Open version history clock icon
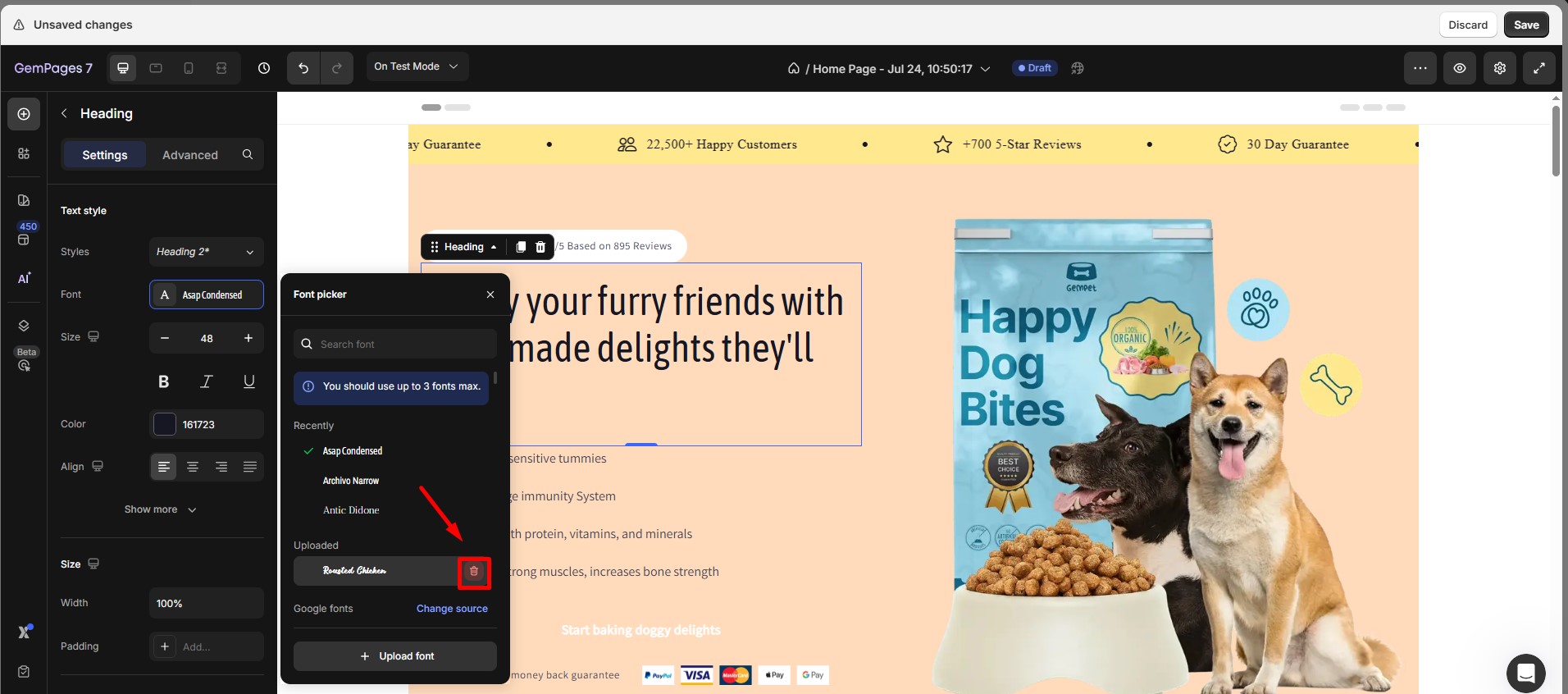The height and width of the screenshot is (694, 1568). click(264, 68)
